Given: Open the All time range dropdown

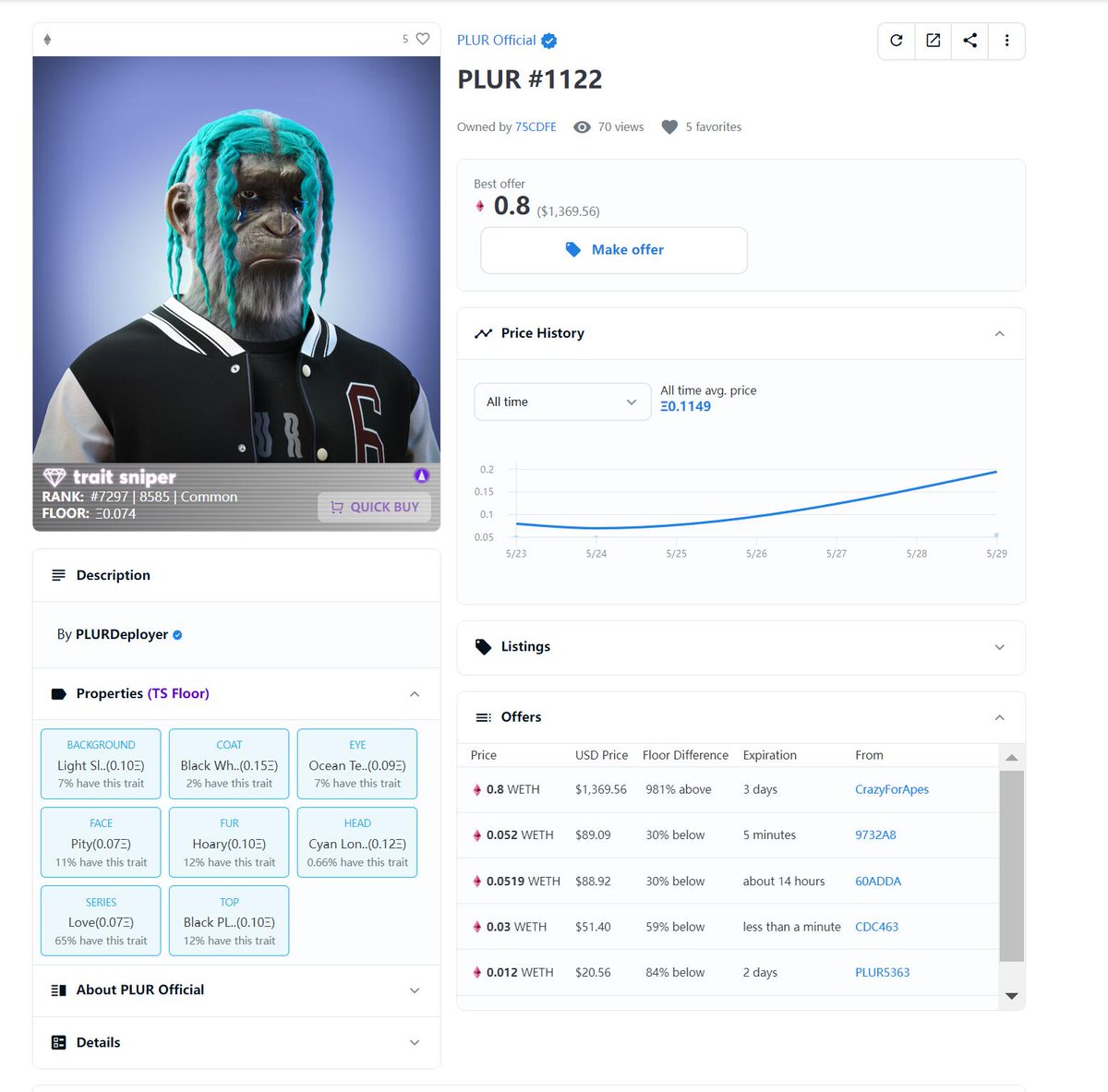Looking at the screenshot, I should pos(562,402).
